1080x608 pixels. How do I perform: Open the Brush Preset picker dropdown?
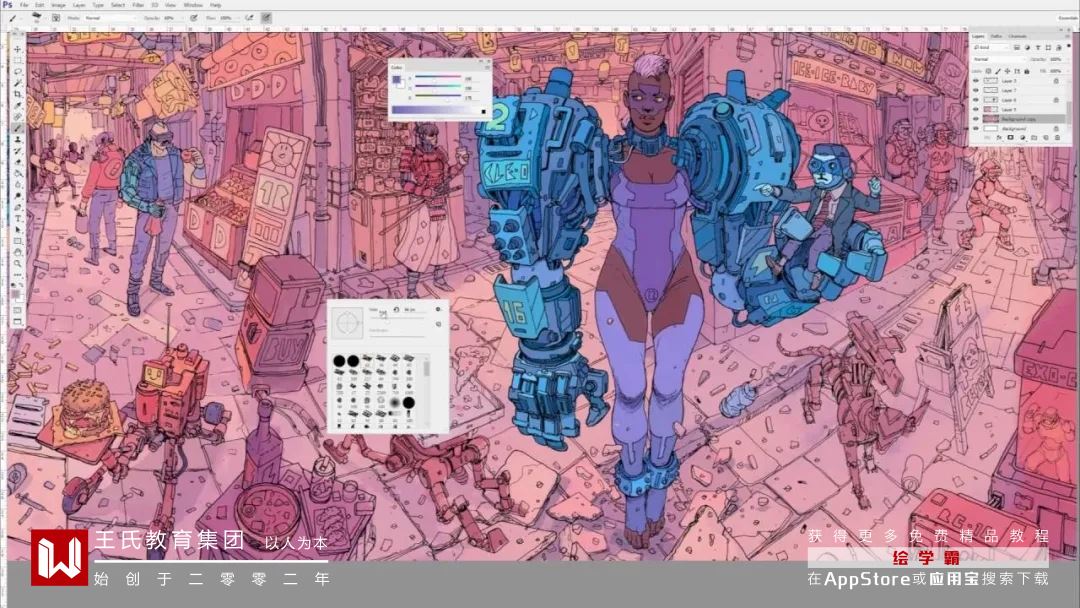coord(40,18)
